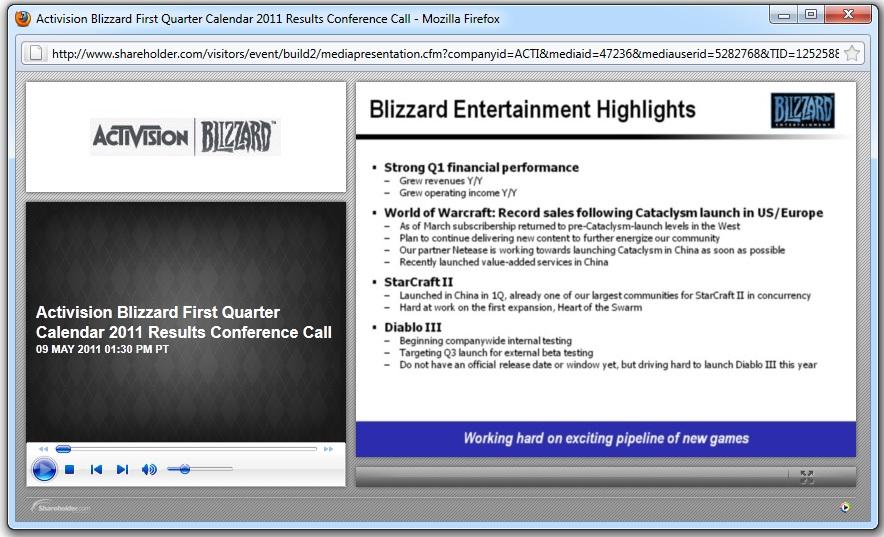Click 'Plan to continue delivering new content' line

[559, 238]
